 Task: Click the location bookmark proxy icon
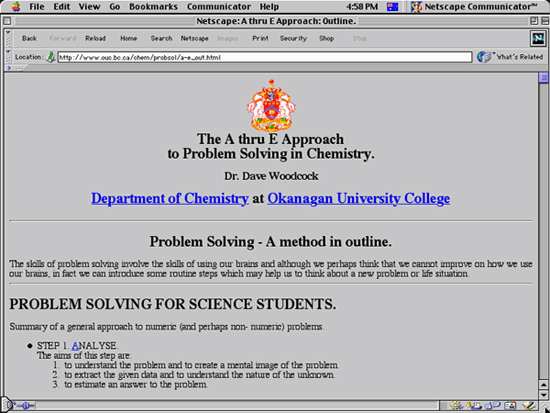click(x=51, y=57)
